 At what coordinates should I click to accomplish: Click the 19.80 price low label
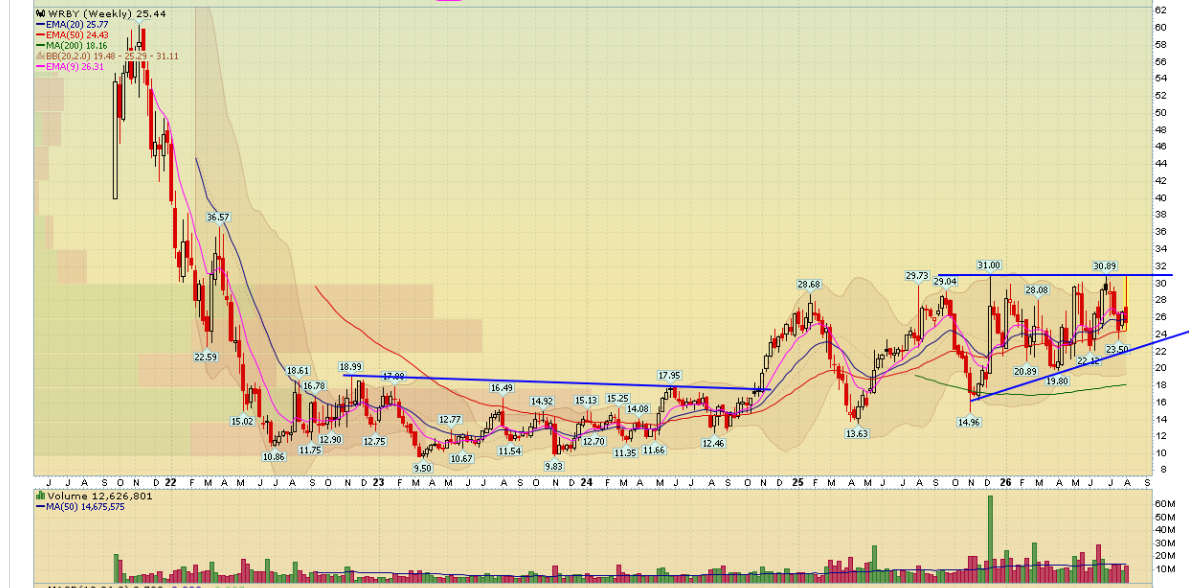(1057, 382)
